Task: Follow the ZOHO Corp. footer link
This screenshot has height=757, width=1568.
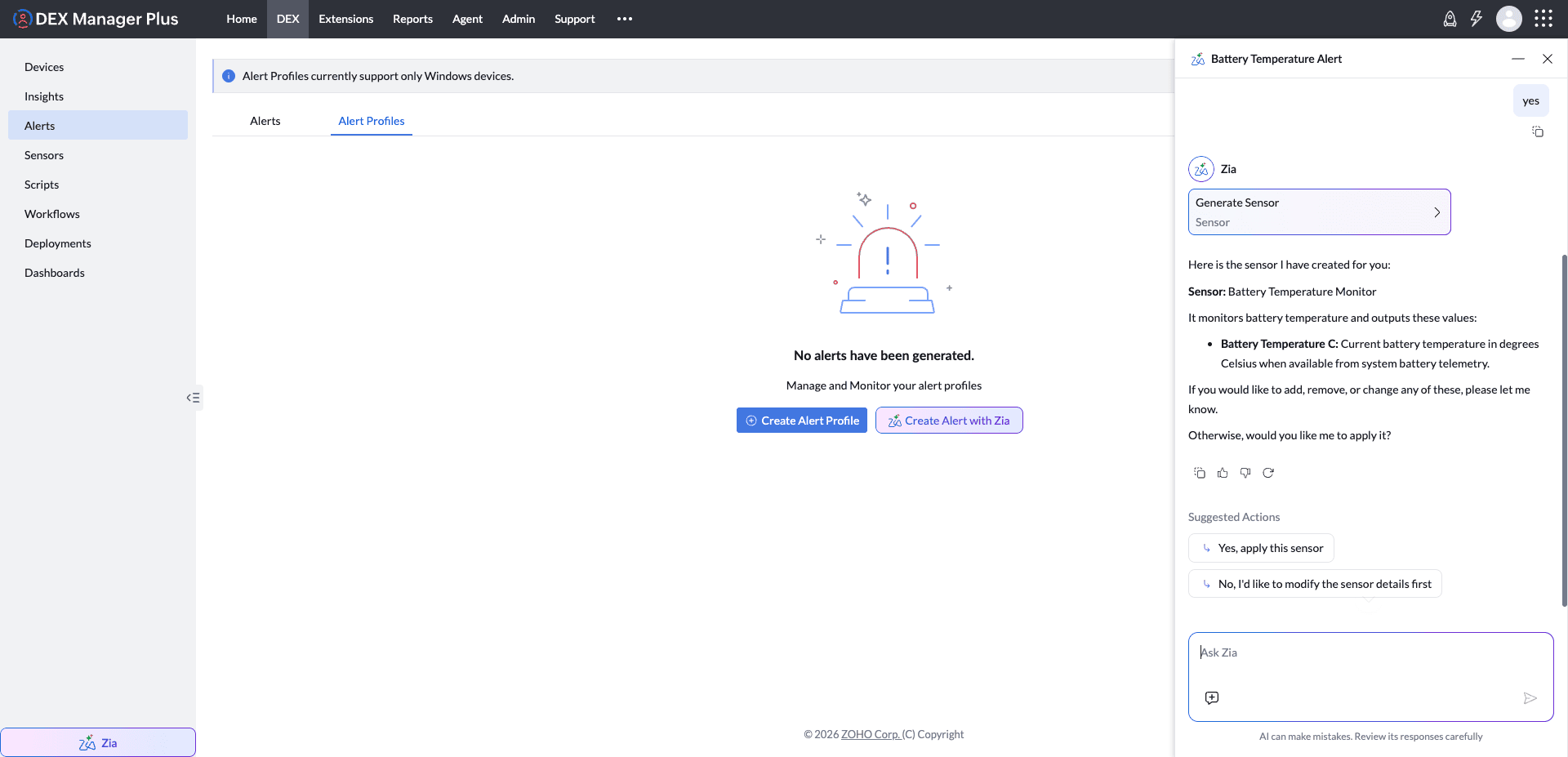Action: click(871, 734)
